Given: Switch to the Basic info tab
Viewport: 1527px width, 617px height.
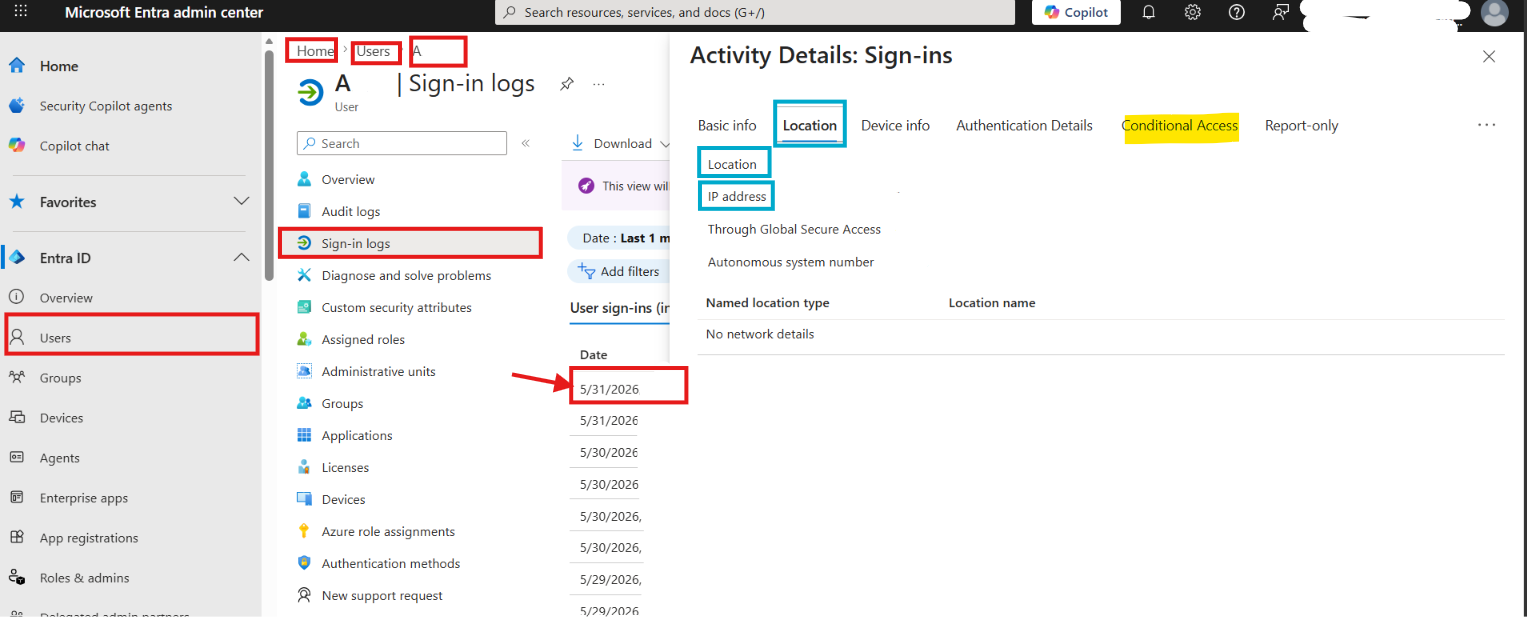Looking at the screenshot, I should click(x=727, y=126).
